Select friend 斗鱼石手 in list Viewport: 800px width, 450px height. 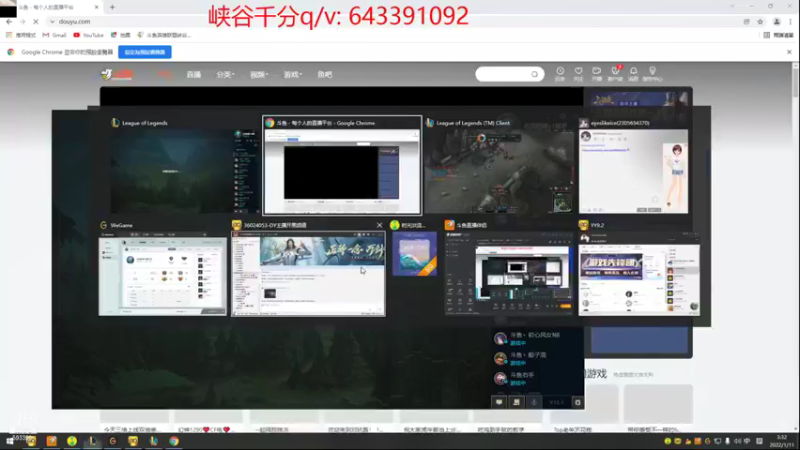coord(537,378)
